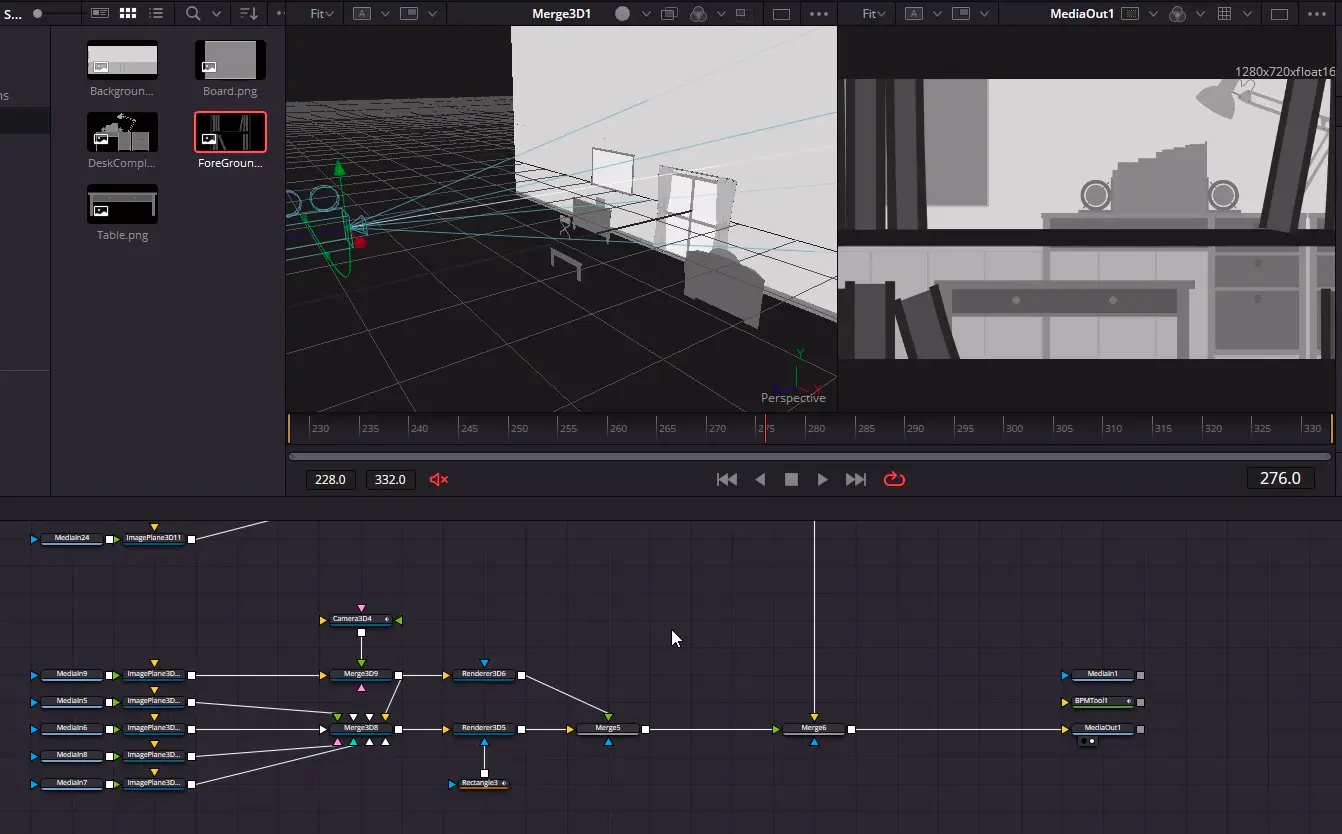Switch media pool to list view
Screen dimensions: 1342x834
pos(156,14)
